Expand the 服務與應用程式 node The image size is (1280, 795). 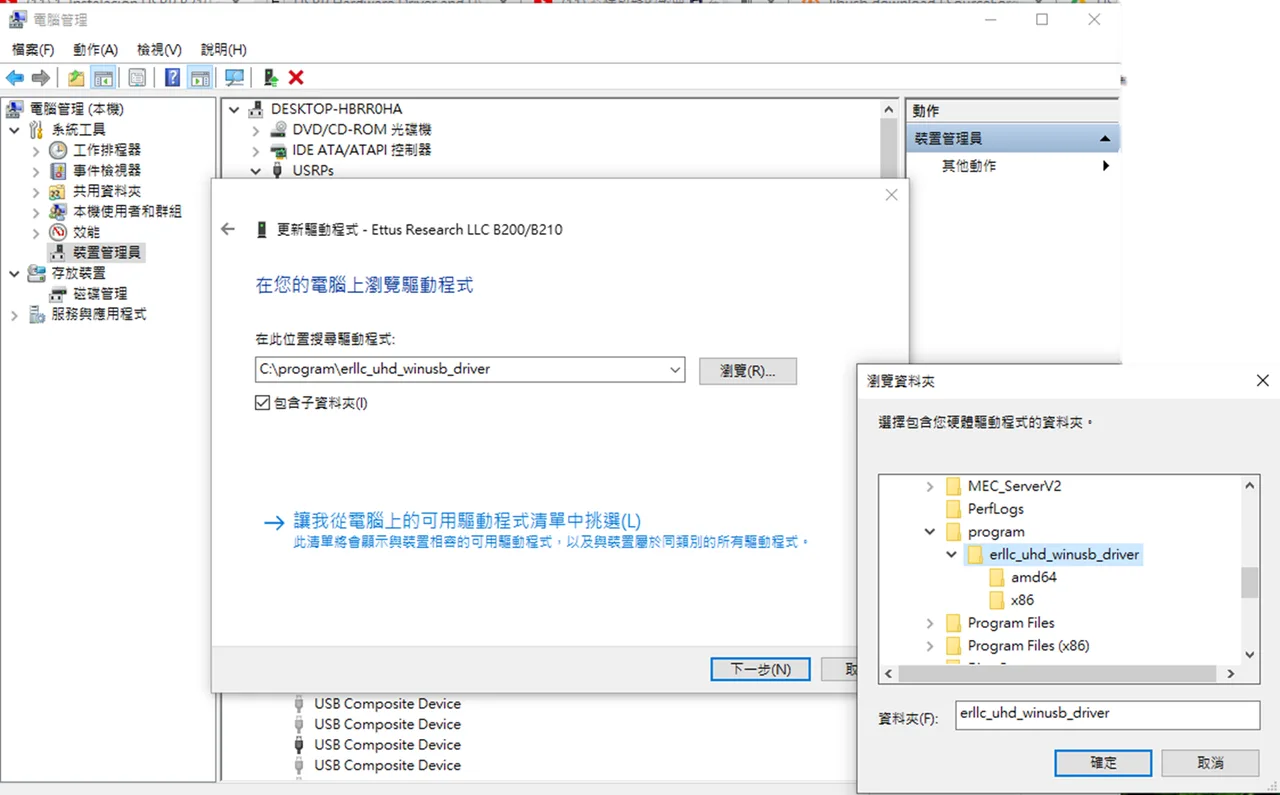[x=15, y=315]
